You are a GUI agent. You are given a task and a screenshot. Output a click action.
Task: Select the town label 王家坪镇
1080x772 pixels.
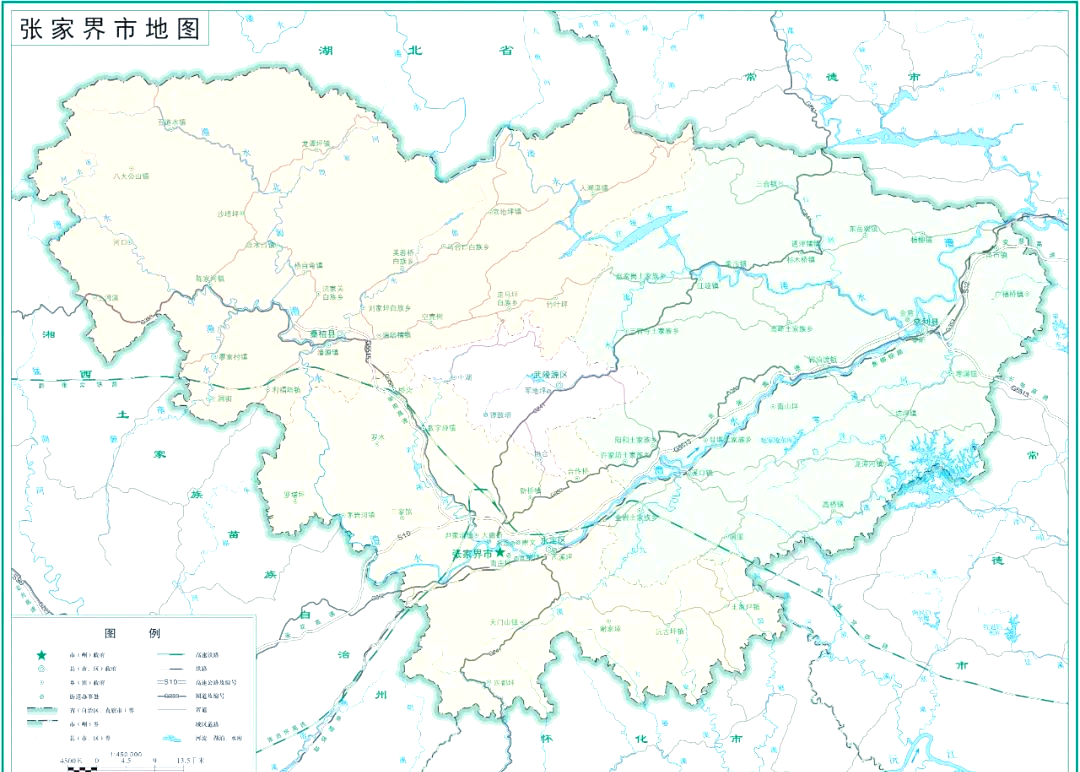coord(745,607)
